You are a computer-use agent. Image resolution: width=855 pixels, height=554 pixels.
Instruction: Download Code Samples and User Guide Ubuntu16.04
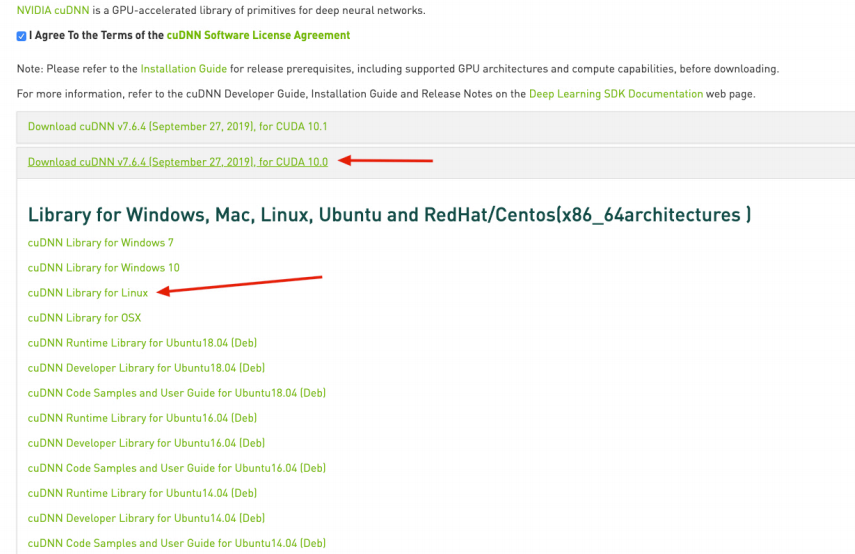tap(177, 468)
